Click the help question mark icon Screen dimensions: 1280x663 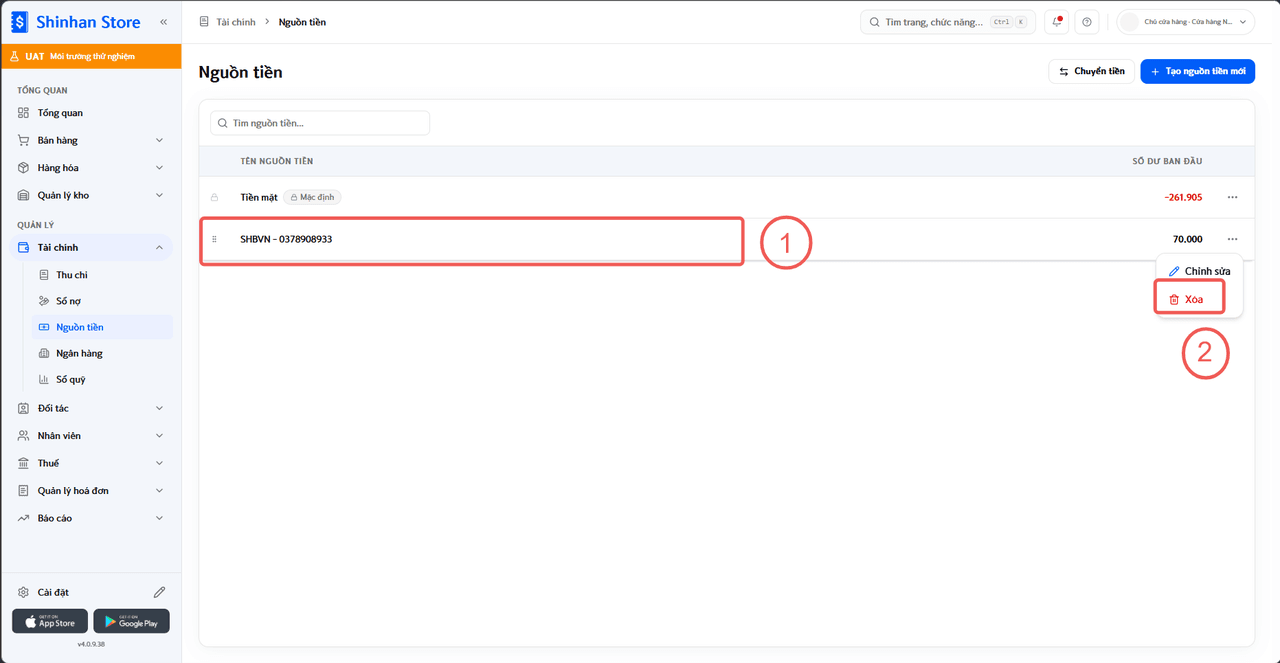pyautogui.click(x=1088, y=22)
